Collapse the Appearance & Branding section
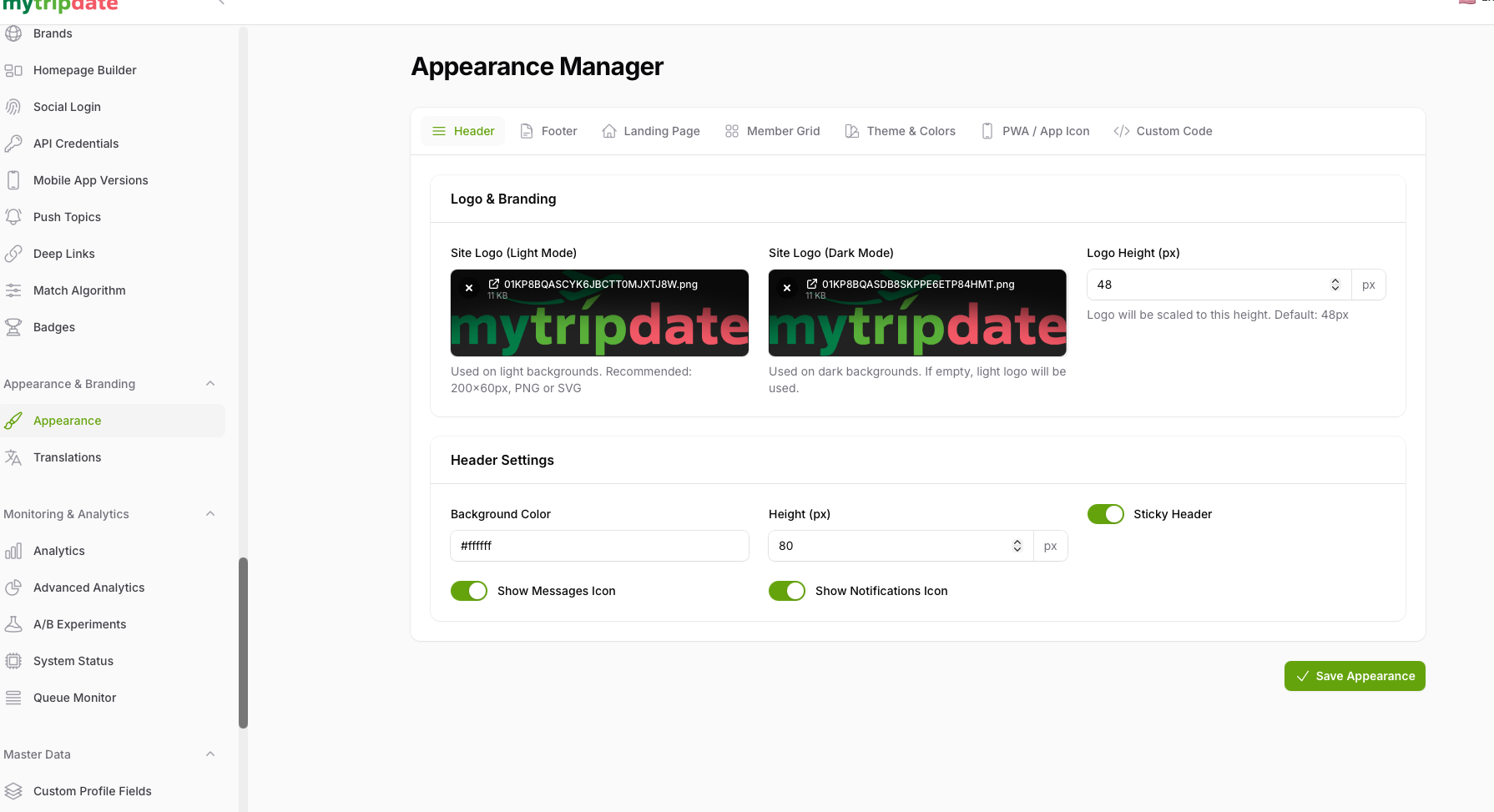The image size is (1494, 812). coord(210,384)
